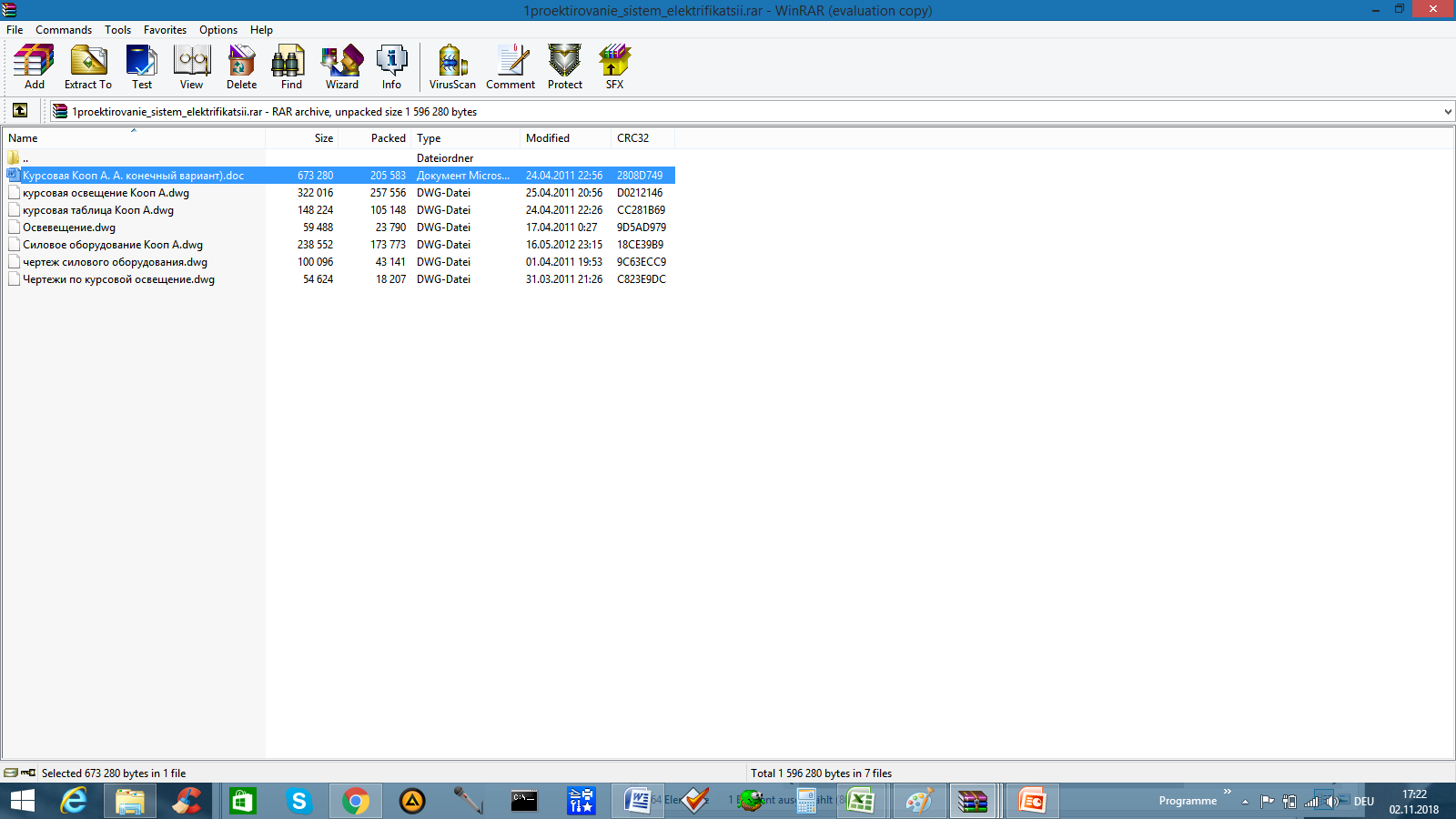The height and width of the screenshot is (819, 1456).
Task: Select 'курсовая освещение Koon A.dwg'
Action: pos(339,193)
